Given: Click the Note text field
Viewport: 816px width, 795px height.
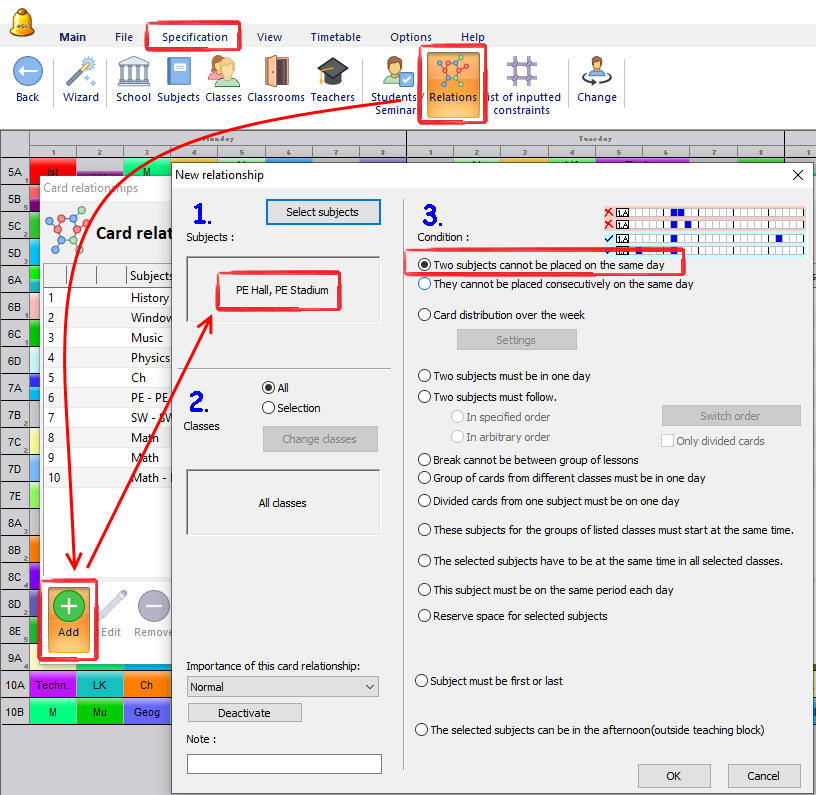Looking at the screenshot, I should [284, 764].
